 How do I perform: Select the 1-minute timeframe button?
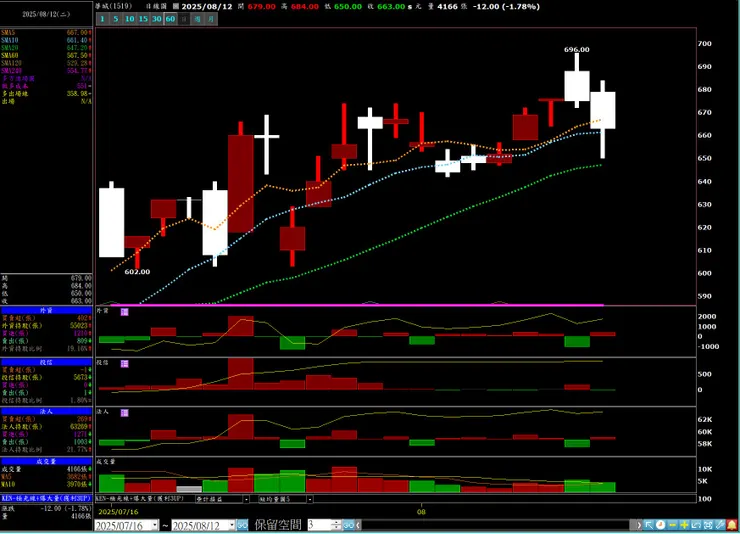click(x=102, y=19)
